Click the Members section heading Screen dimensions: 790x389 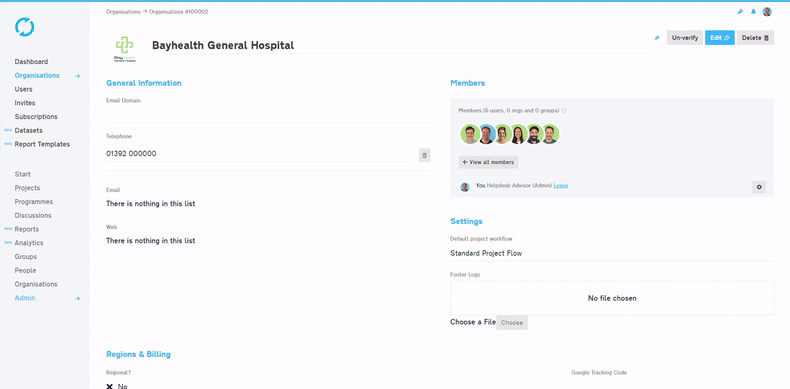[x=468, y=83]
